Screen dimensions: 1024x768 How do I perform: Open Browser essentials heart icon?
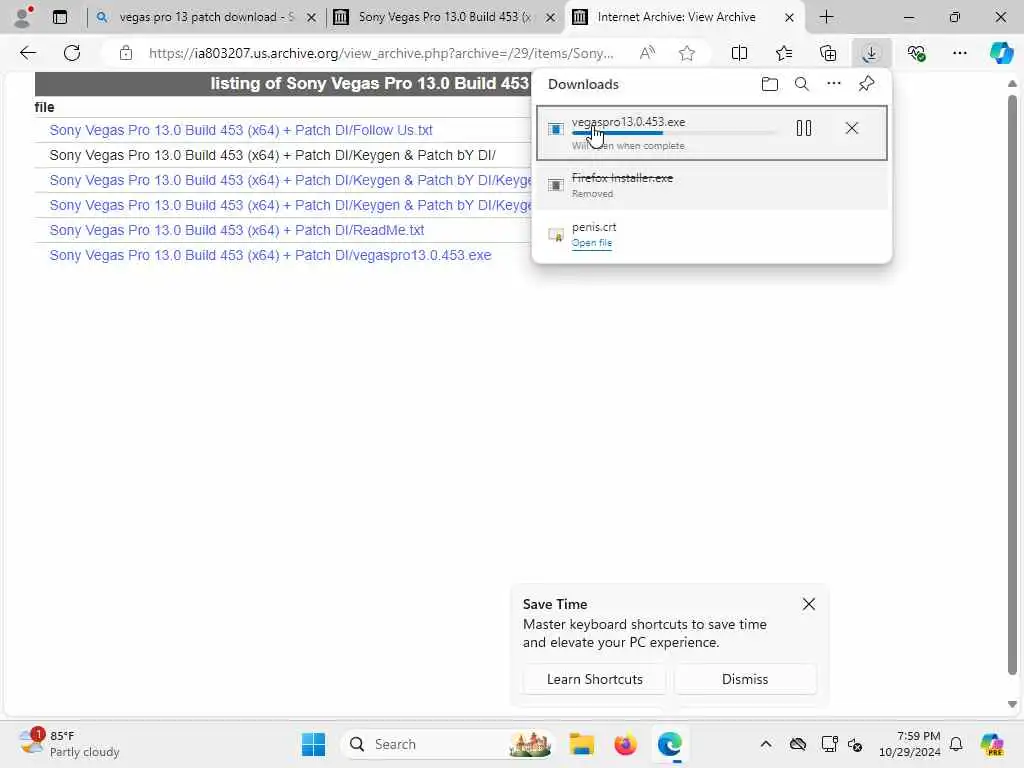(916, 53)
